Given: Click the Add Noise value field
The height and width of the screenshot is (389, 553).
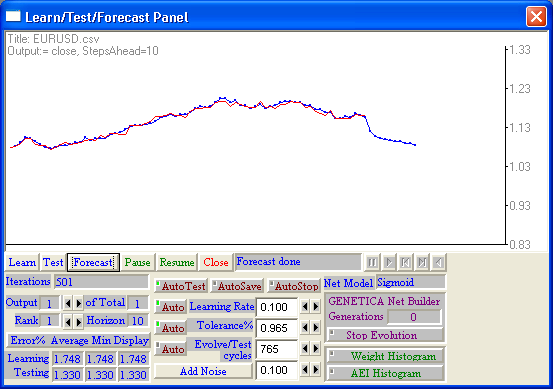Looking at the screenshot, I should (277, 370).
